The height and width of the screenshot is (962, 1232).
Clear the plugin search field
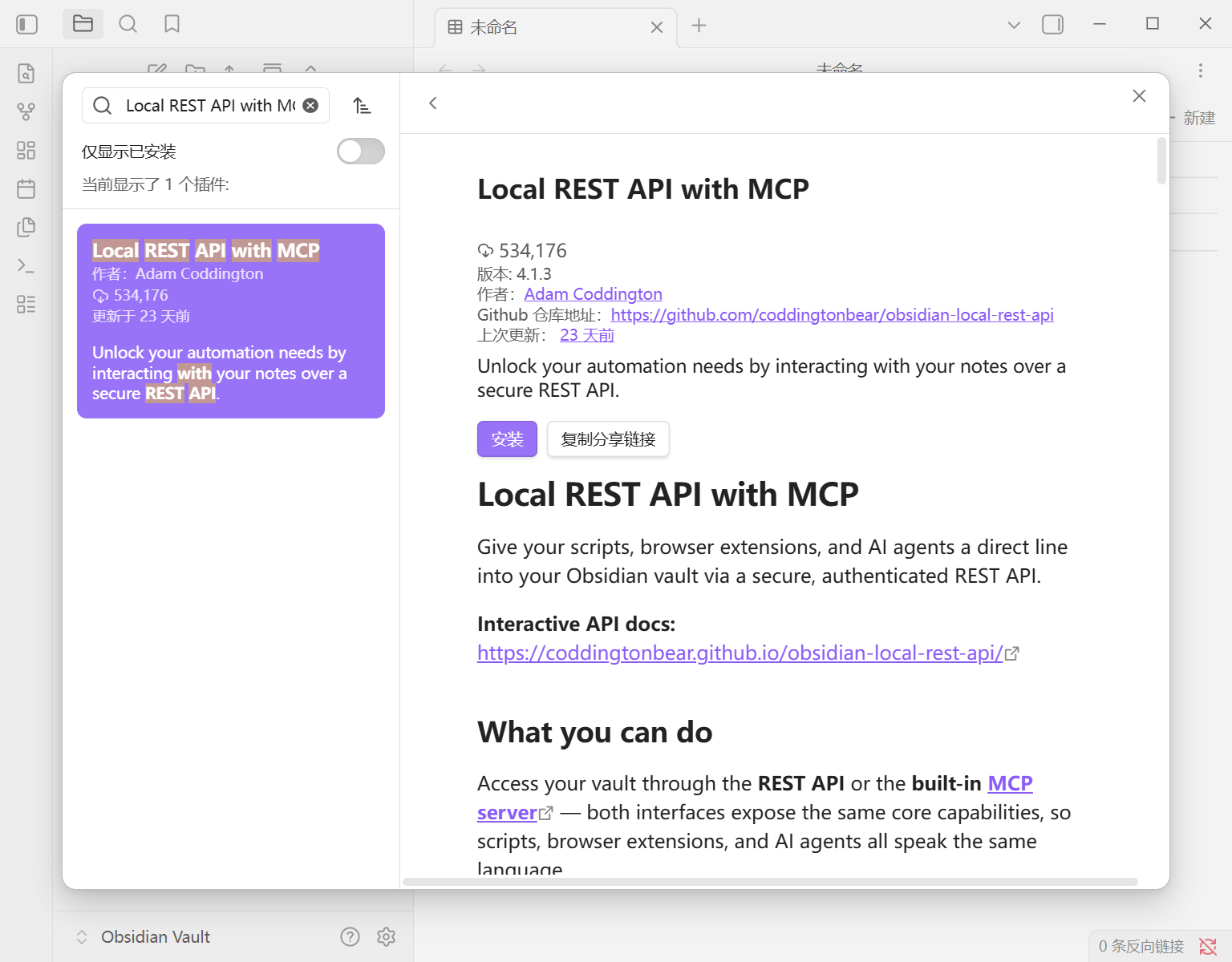[310, 105]
